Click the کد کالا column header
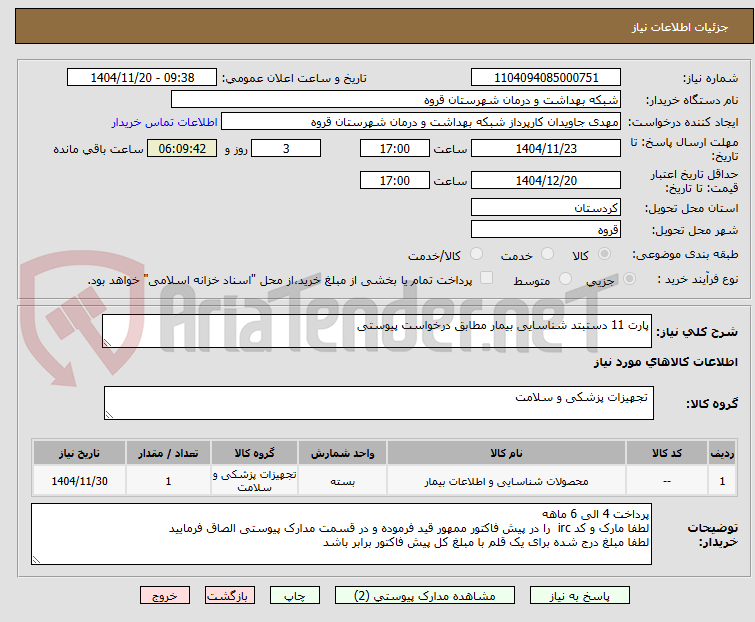This screenshot has height=622, width=755. click(x=667, y=453)
